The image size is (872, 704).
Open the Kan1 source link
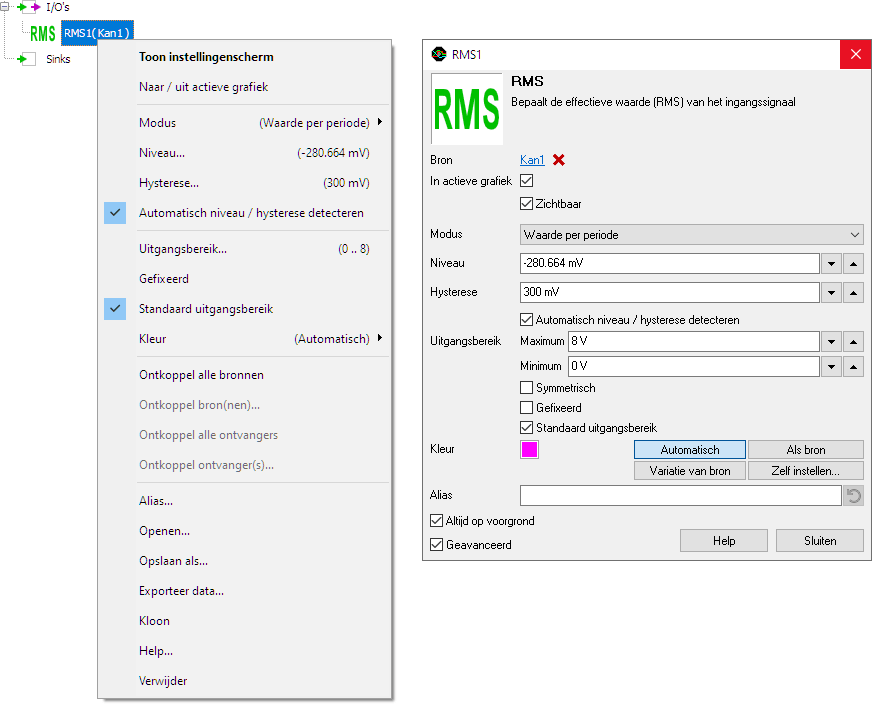(x=532, y=160)
